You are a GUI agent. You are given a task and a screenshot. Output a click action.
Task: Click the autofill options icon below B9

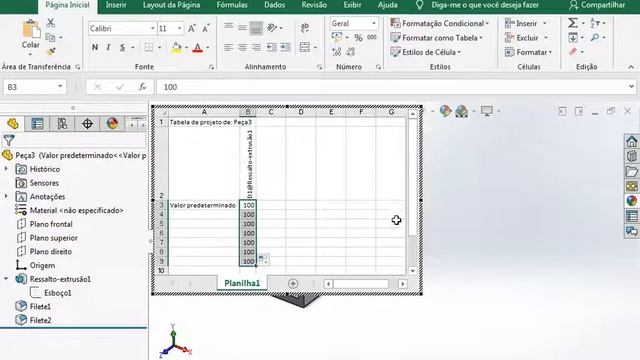263,259
